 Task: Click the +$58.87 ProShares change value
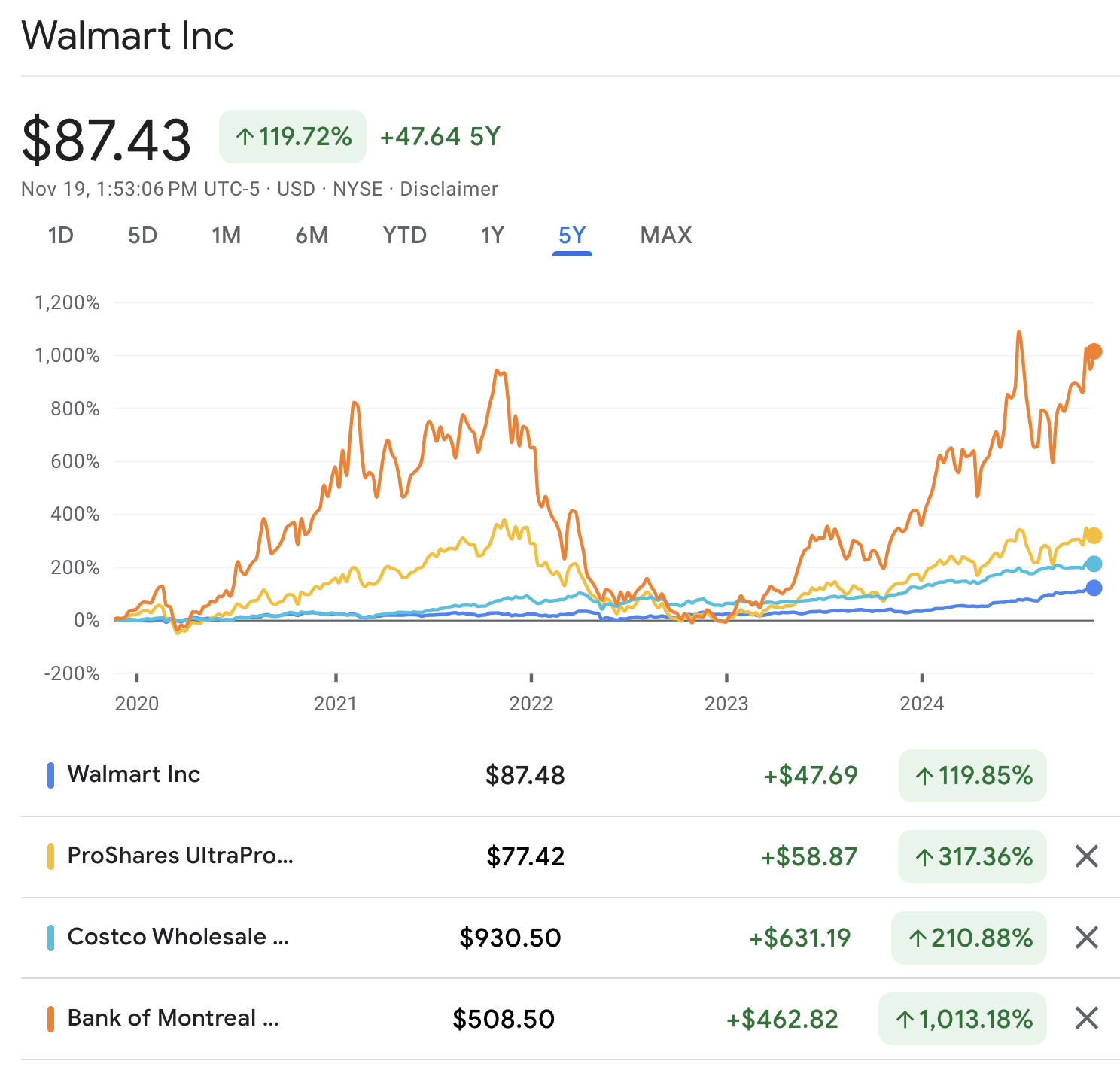tap(809, 856)
